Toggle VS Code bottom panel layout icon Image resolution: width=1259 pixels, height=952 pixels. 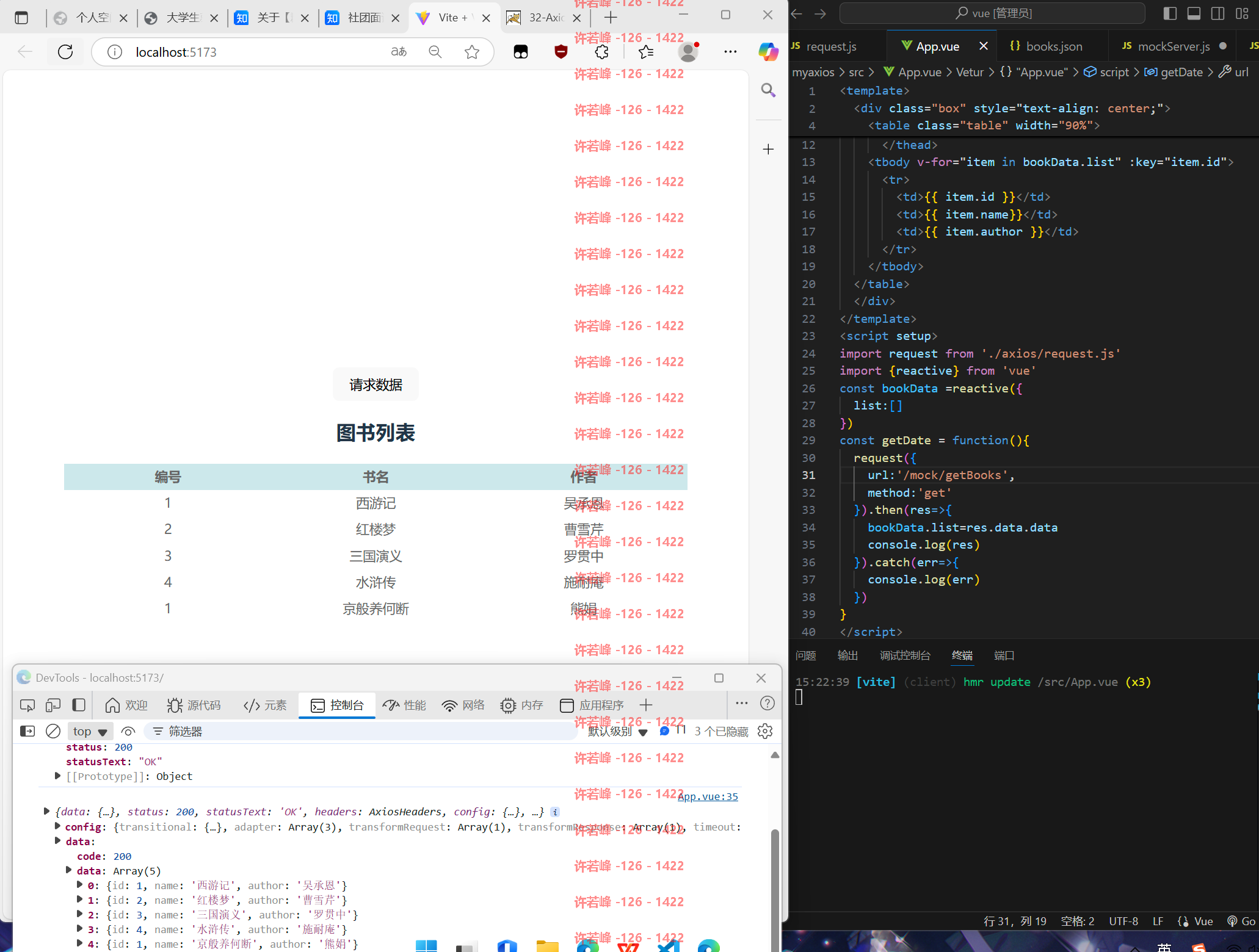[x=1194, y=13]
